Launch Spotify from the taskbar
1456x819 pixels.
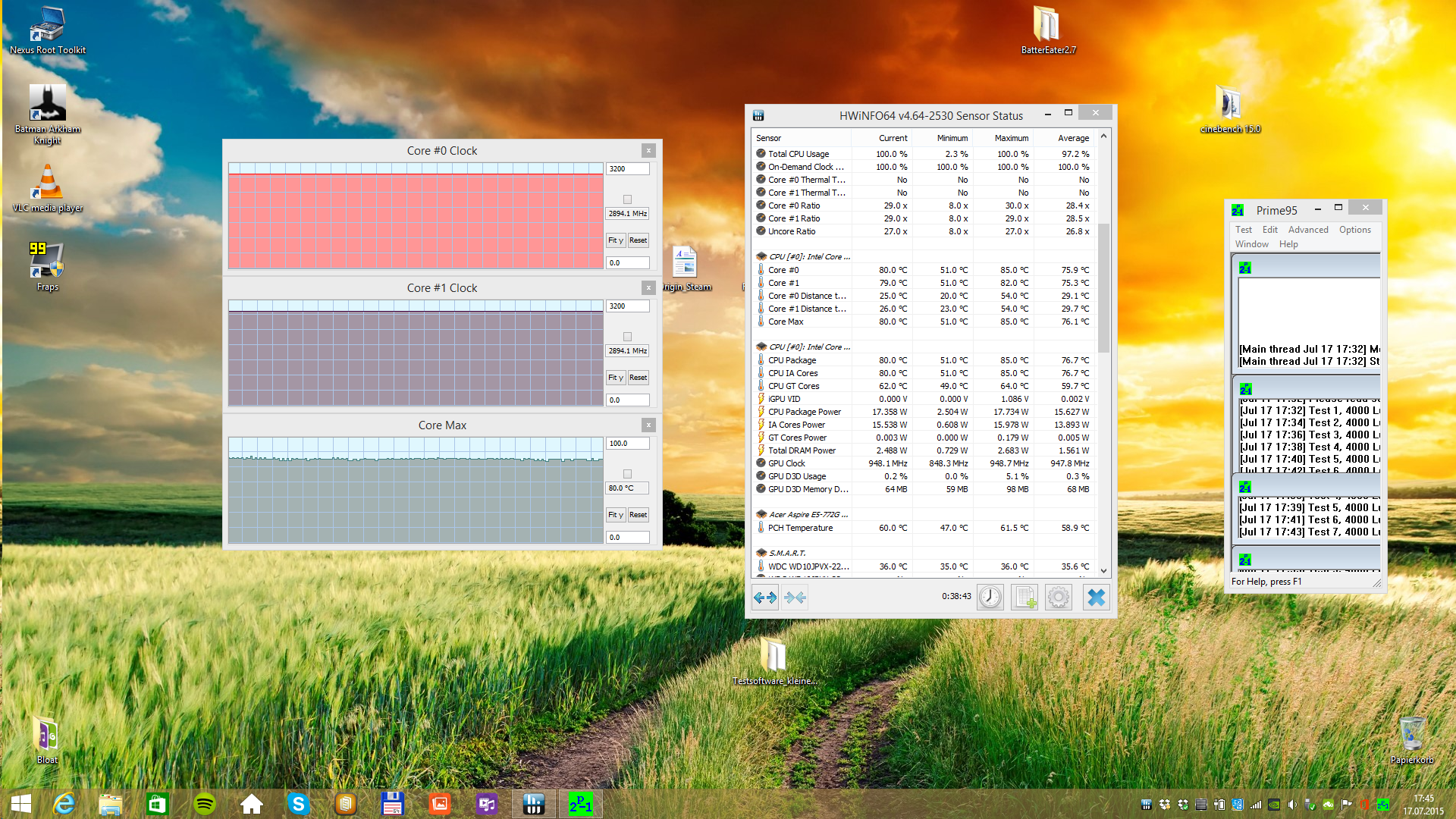tap(205, 804)
